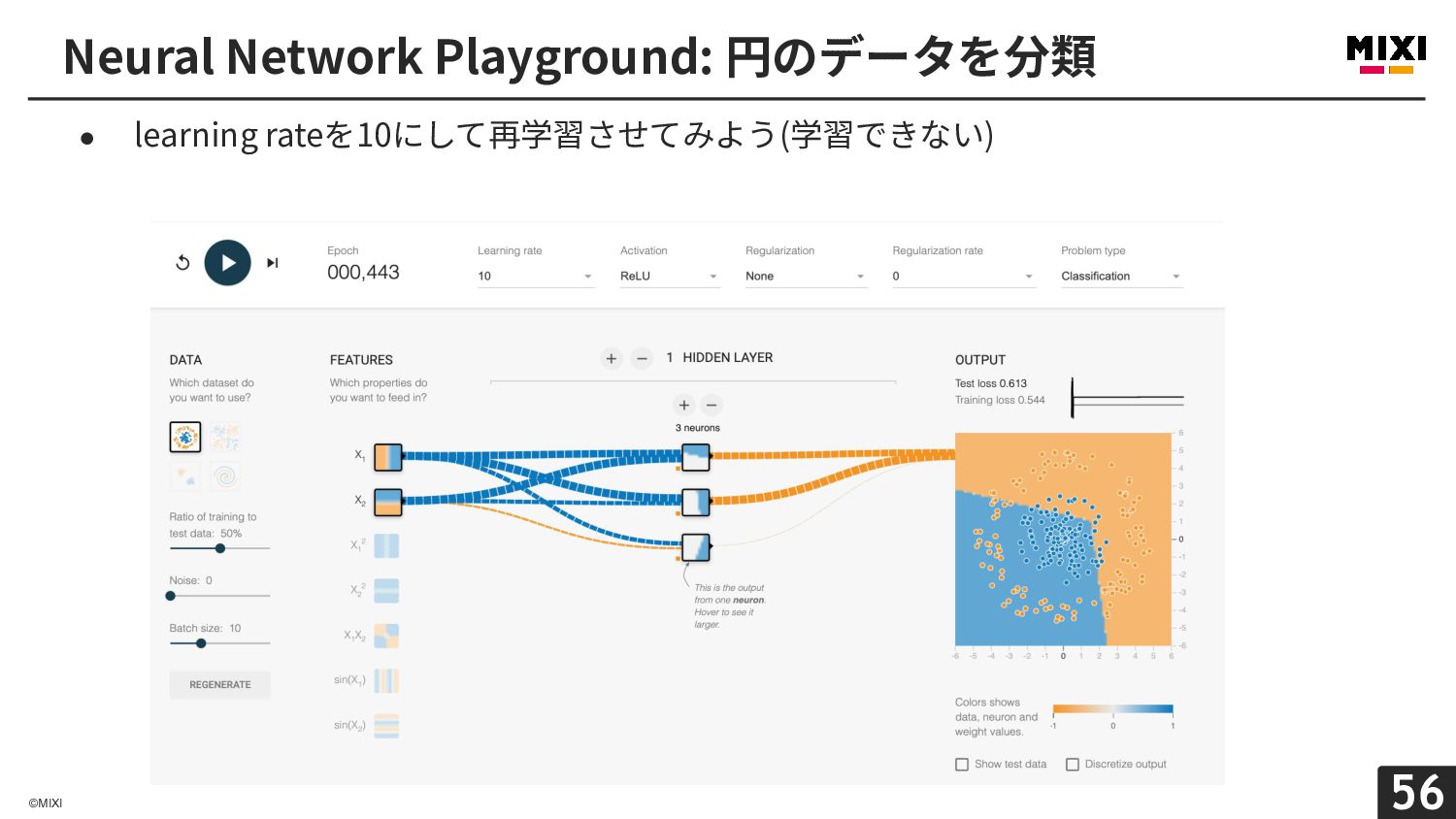Click the 3 neurons label
Viewport: 1456px width, 819px height.
click(698, 428)
